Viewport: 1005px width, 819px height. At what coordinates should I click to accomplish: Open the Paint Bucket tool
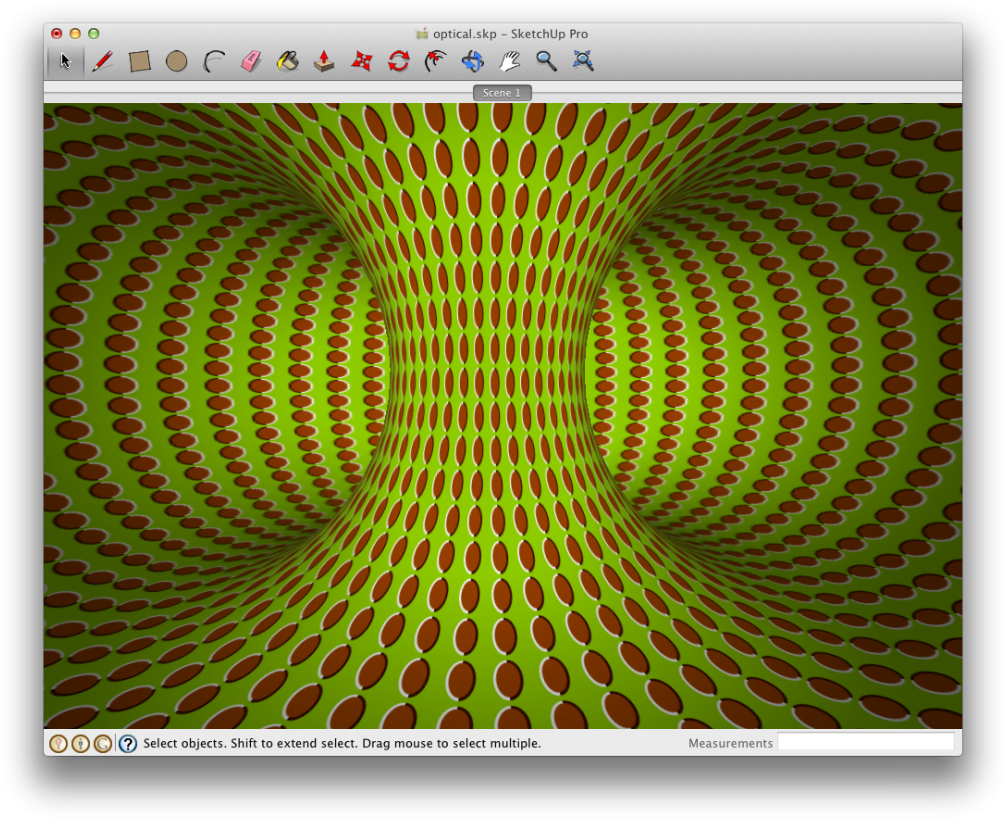click(x=288, y=60)
